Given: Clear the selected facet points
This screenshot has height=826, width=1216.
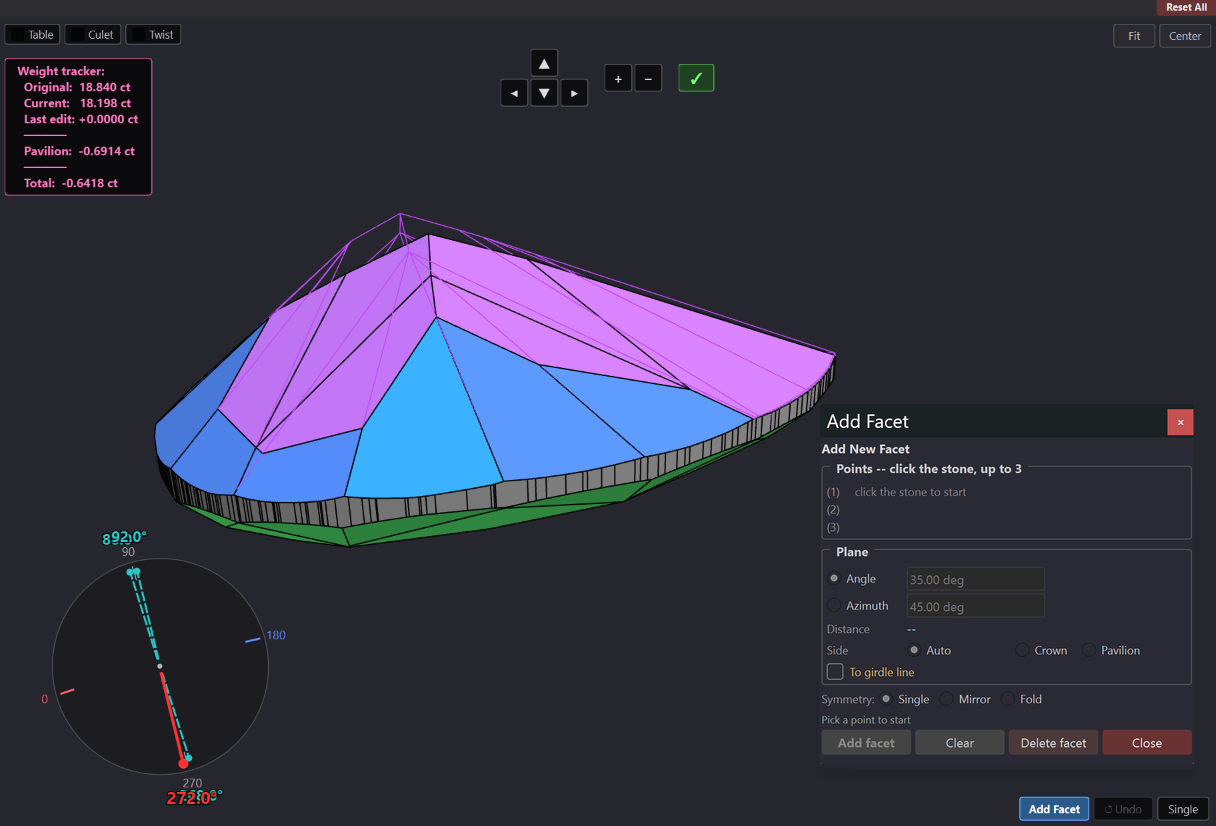Looking at the screenshot, I should pos(960,743).
